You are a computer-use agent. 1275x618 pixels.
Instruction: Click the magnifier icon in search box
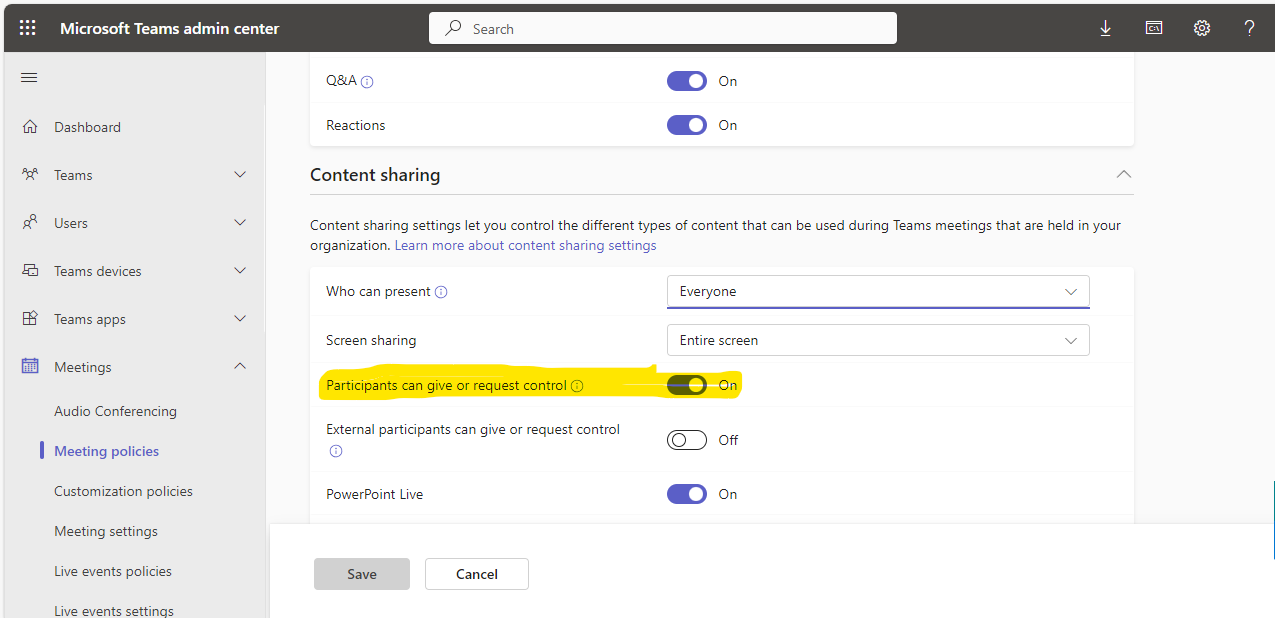point(454,28)
